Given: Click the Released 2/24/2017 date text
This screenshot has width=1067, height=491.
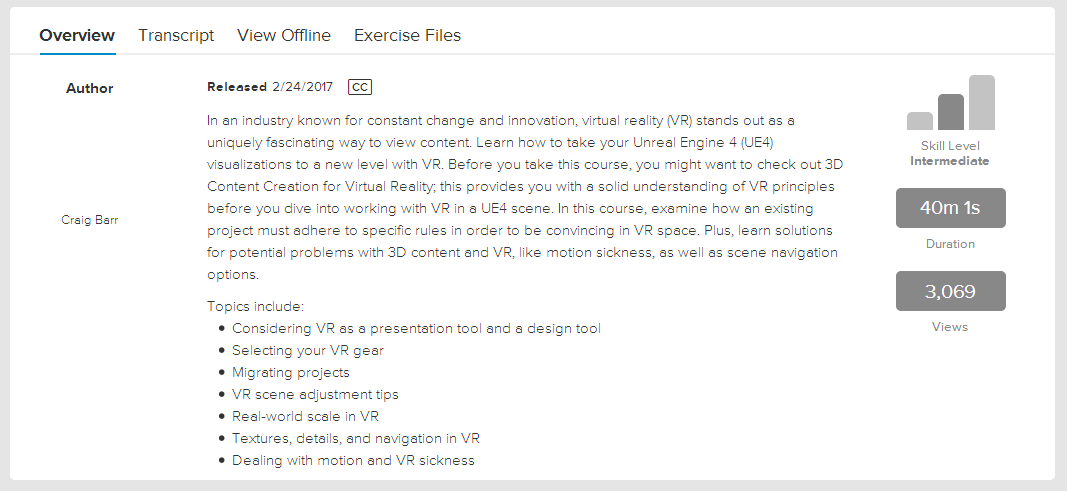Looking at the screenshot, I should pos(270,87).
